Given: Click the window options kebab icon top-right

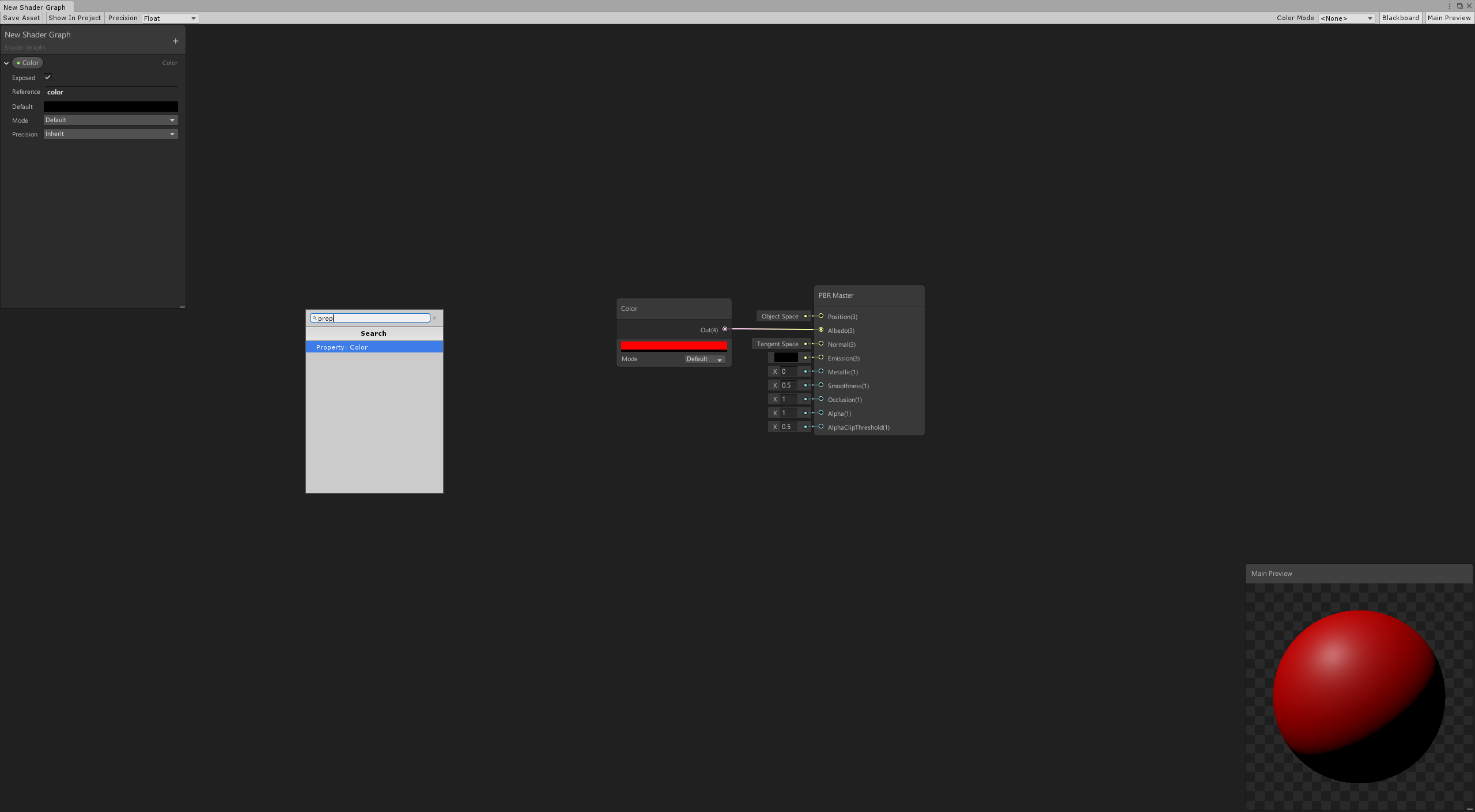Looking at the screenshot, I should 1449,6.
